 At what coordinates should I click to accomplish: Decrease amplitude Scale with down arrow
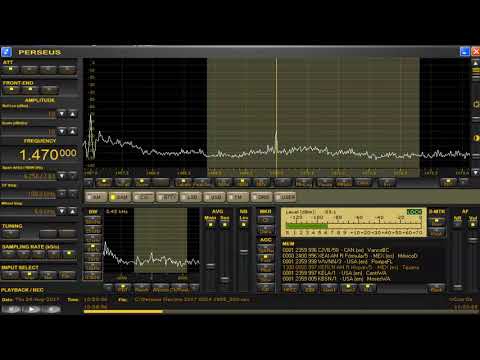(62, 131)
